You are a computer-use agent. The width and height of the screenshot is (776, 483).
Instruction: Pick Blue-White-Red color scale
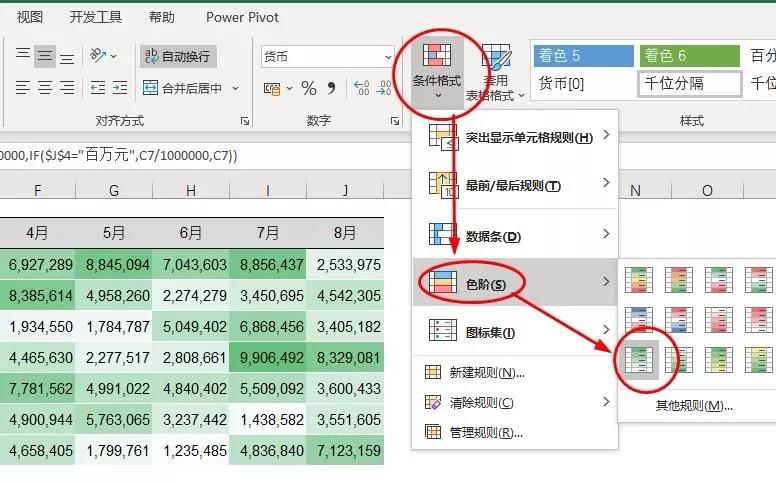click(639, 319)
